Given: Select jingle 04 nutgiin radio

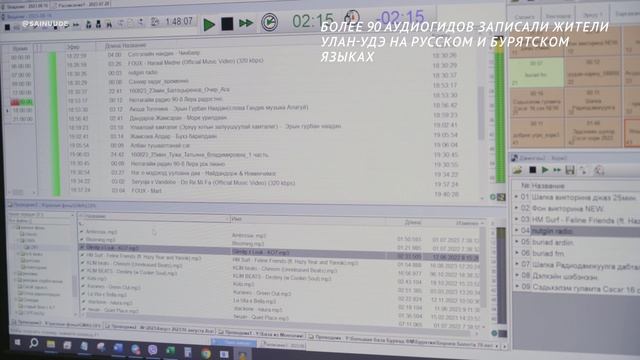Looking at the screenshot, I should [576, 231].
